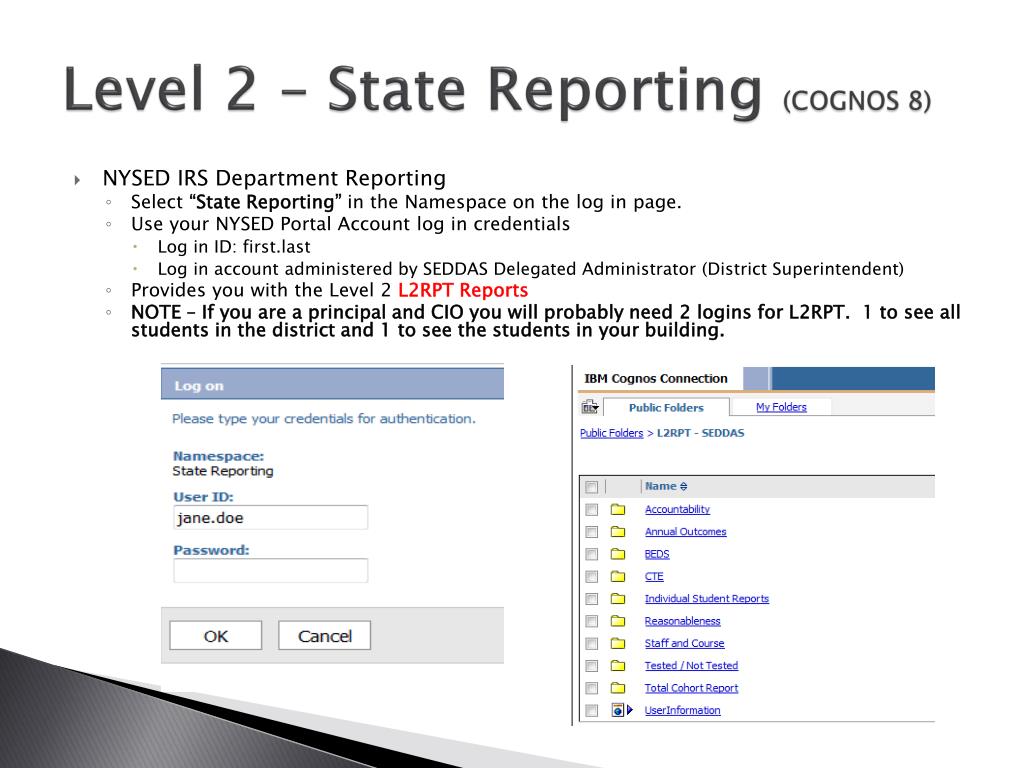Open the Staff and Course link

click(684, 643)
